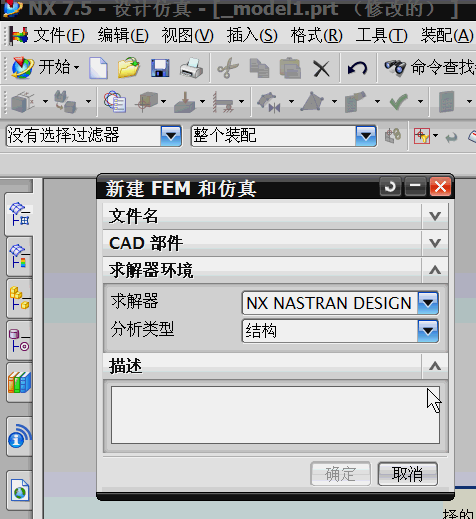The image size is (476, 519).
Task: Open the blue info broadcast sidebar tab
Action: click(x=20, y=436)
